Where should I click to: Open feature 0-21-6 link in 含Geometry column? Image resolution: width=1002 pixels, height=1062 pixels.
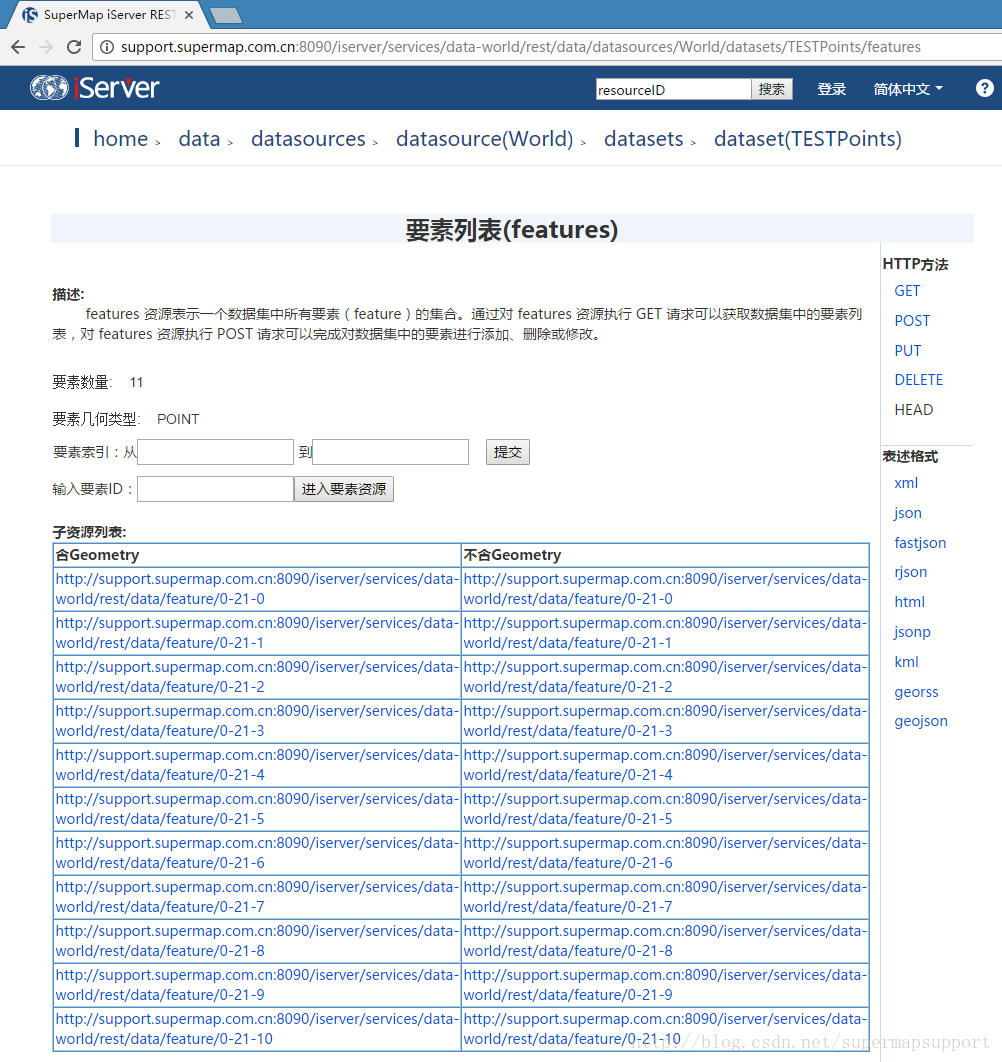coord(257,853)
